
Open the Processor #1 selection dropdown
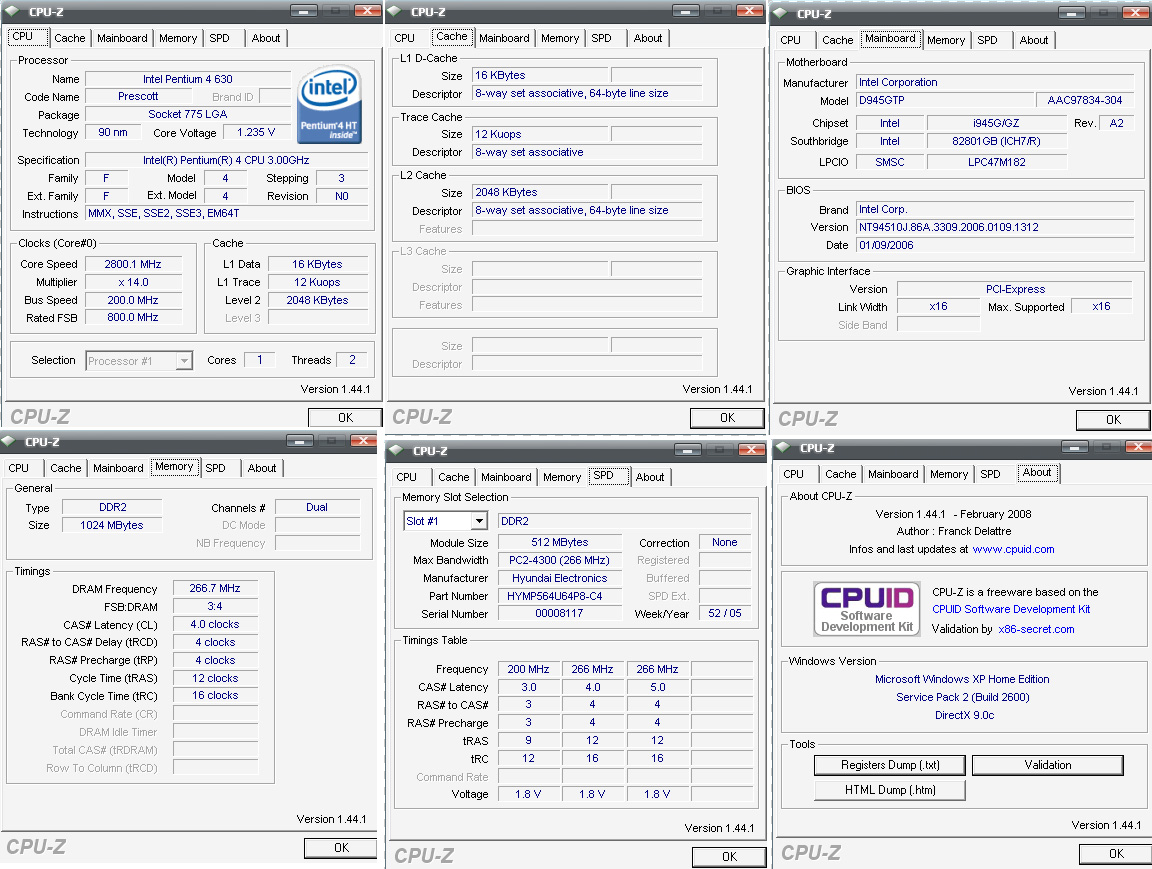click(x=184, y=361)
